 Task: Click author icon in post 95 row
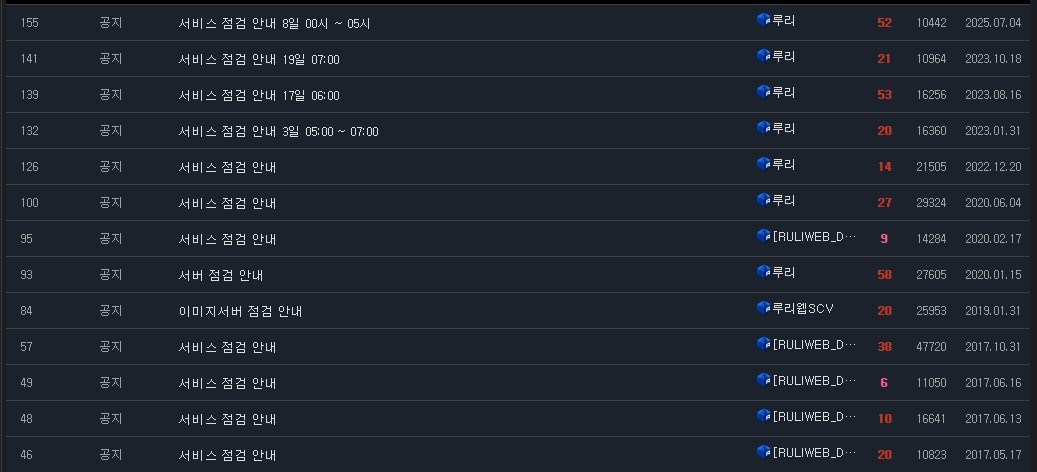click(764, 235)
